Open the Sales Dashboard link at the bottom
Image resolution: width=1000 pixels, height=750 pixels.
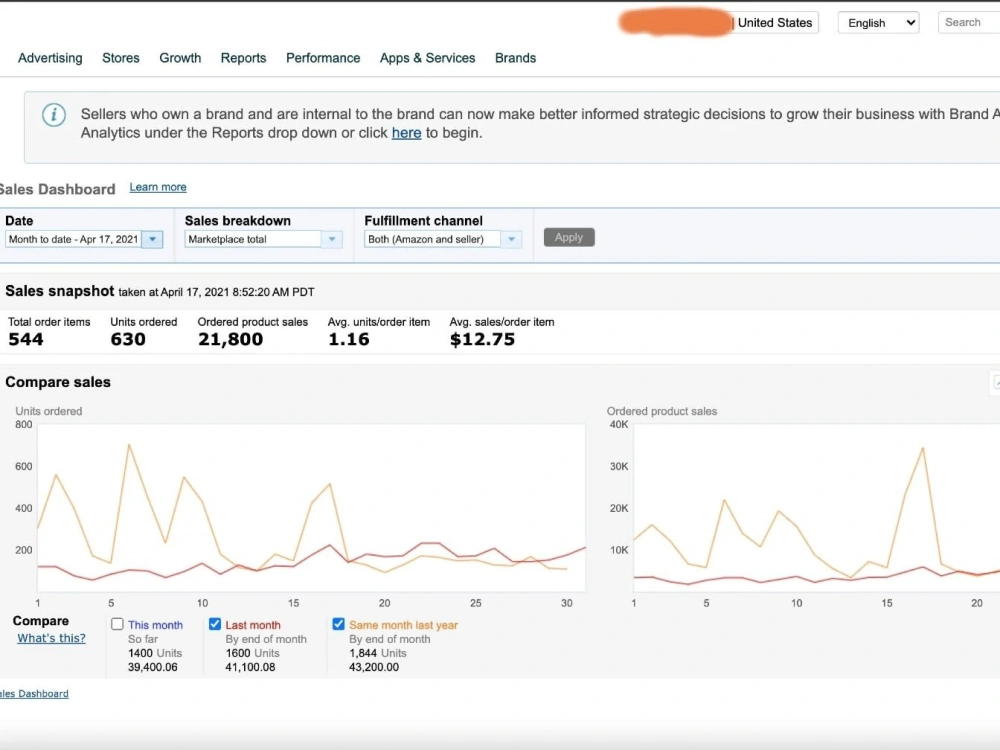click(34, 693)
